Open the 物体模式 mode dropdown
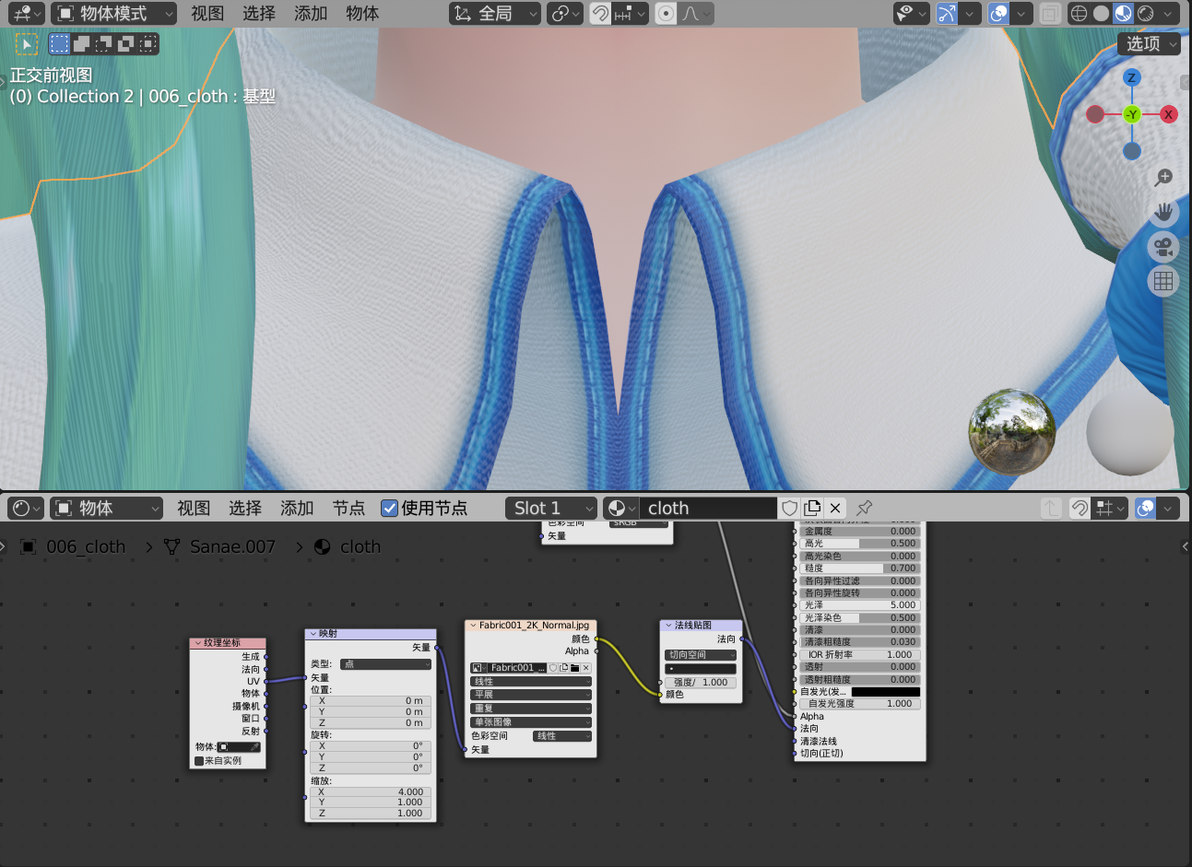 [113, 13]
